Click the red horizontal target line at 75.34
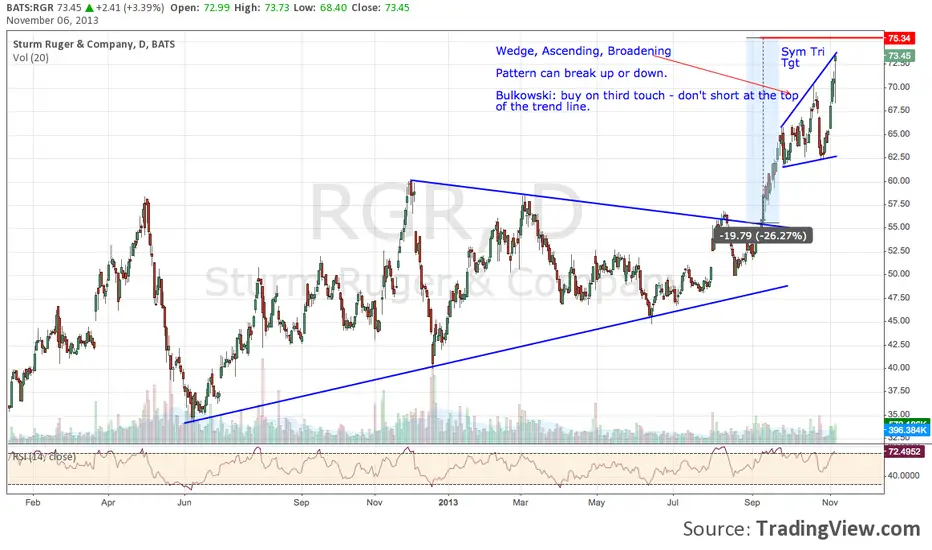 tap(822, 38)
